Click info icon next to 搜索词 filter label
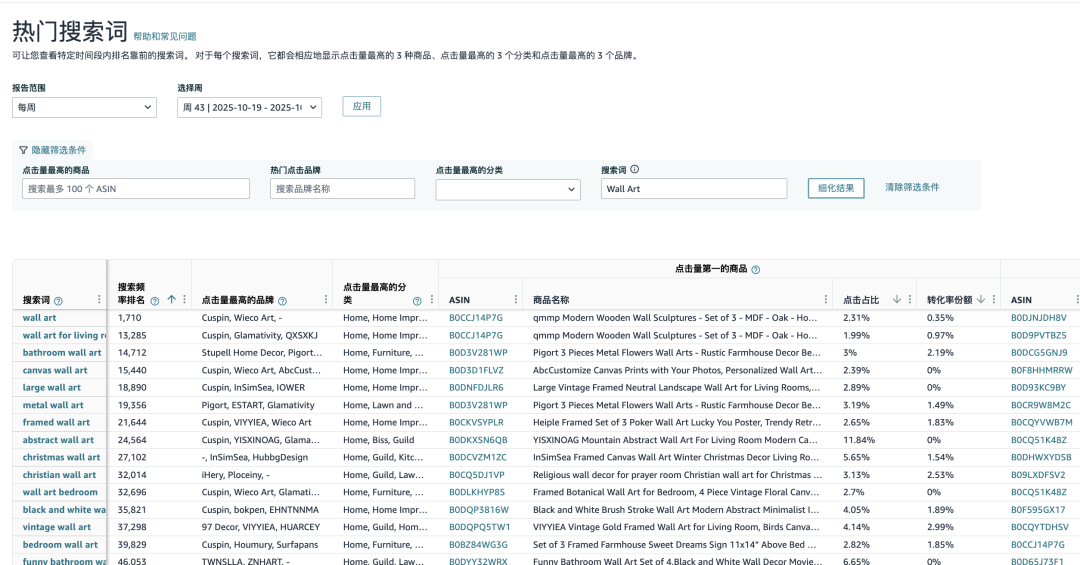1080x565 pixels. [x=634, y=169]
